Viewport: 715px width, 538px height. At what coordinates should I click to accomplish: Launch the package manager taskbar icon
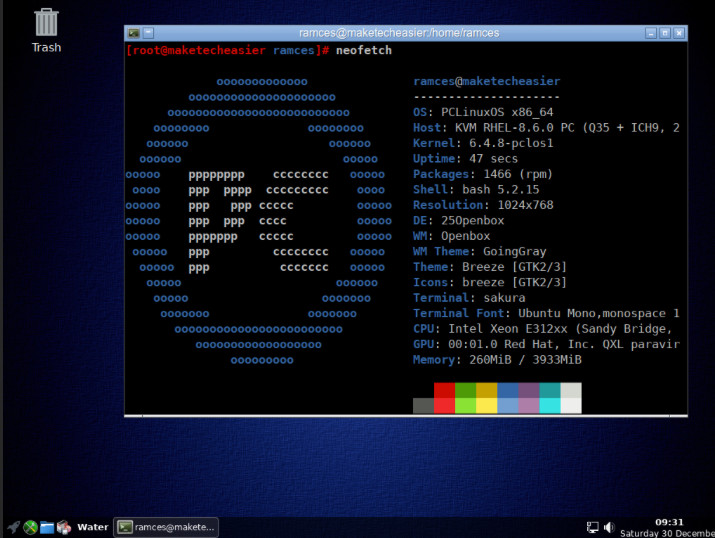(64, 527)
